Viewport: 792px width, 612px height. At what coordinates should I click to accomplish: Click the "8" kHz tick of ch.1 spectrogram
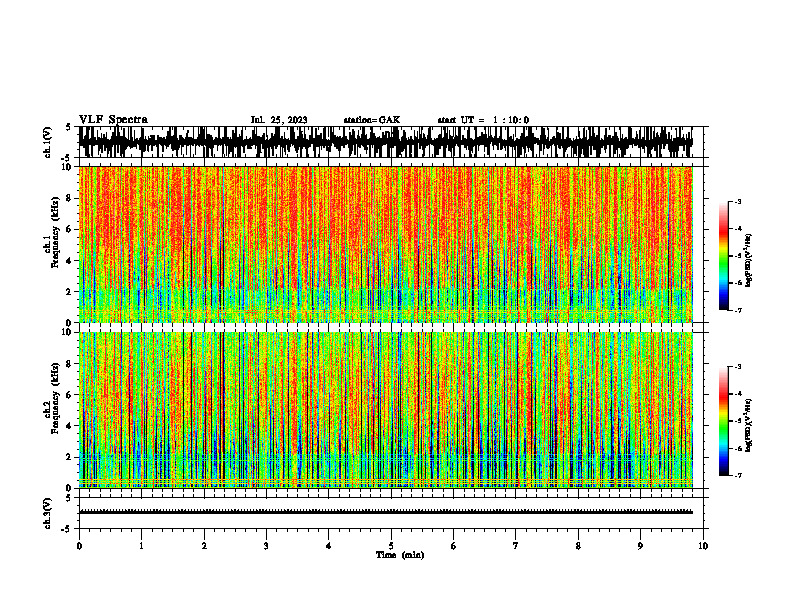[70, 198]
